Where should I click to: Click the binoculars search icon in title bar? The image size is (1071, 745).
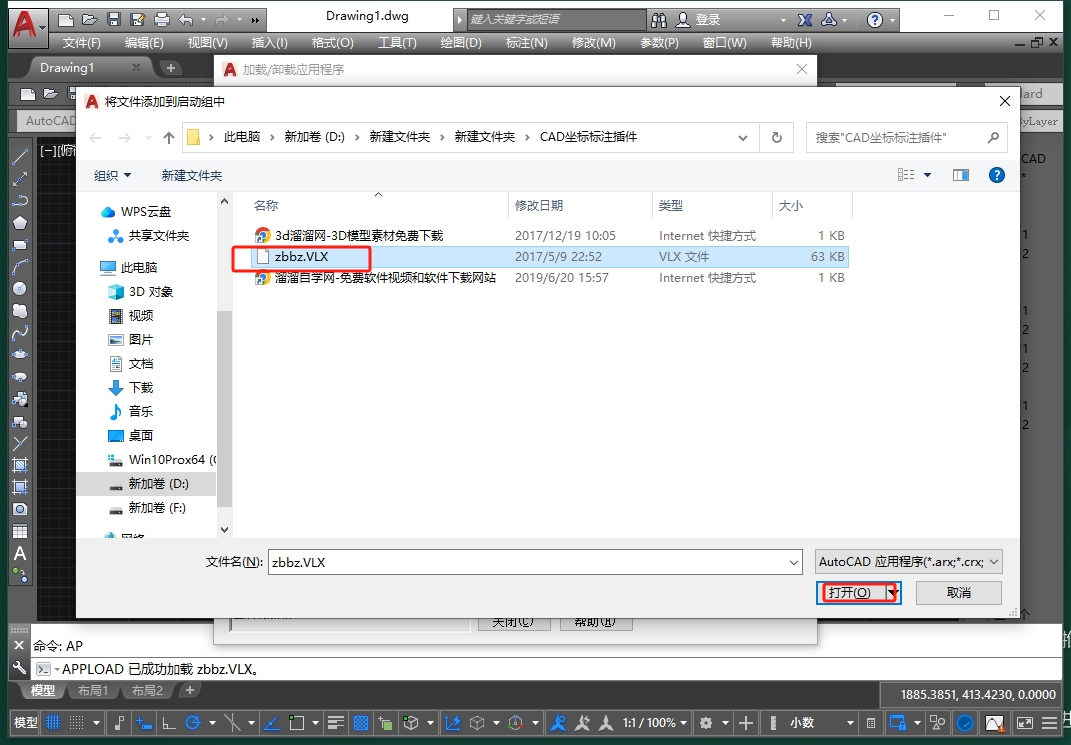(658, 20)
